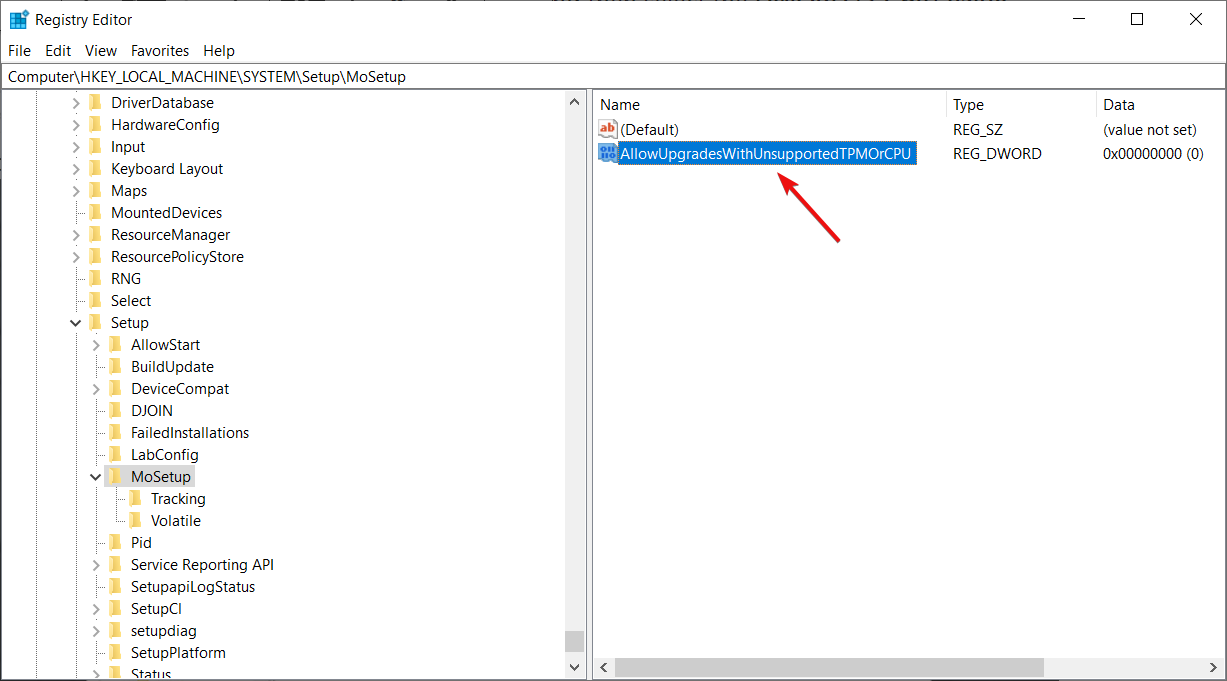Open the Favorites menu
1227x681 pixels.
pos(159,50)
